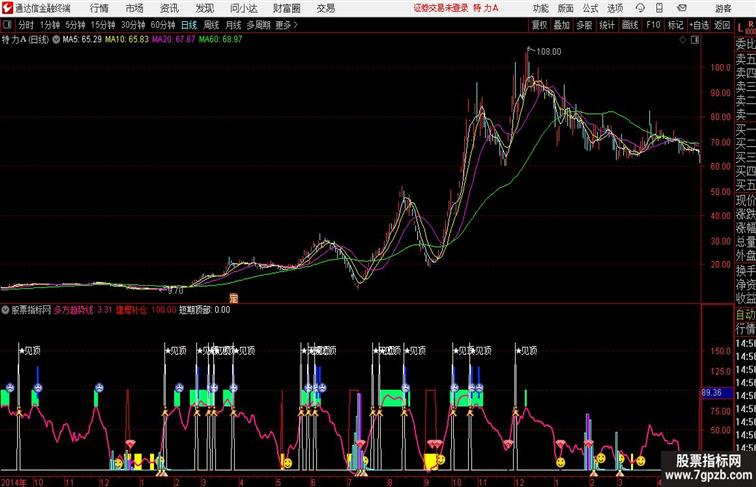Viewport: 756px width, 487px height.
Task: Open the customer service headset icon
Action: (640, 8)
